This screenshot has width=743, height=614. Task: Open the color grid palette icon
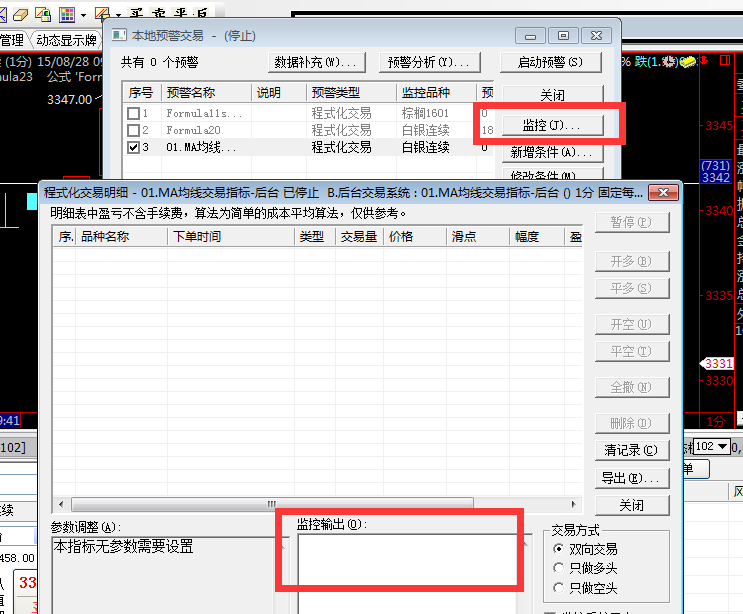[66, 14]
